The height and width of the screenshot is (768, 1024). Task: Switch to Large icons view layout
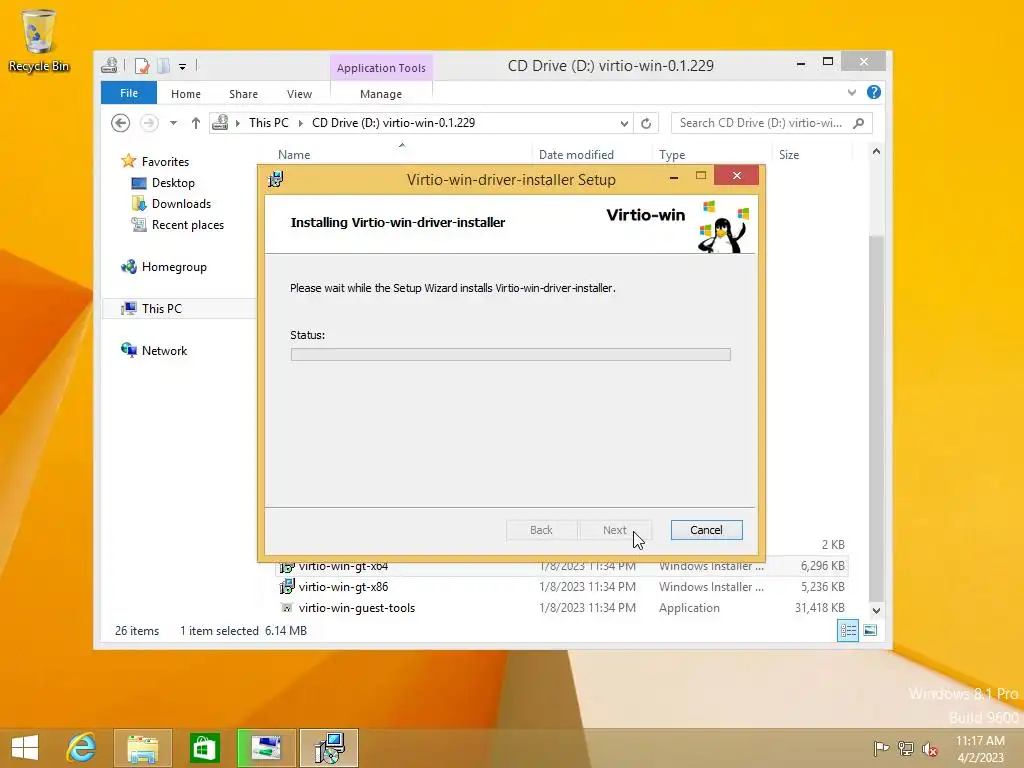pos(870,630)
